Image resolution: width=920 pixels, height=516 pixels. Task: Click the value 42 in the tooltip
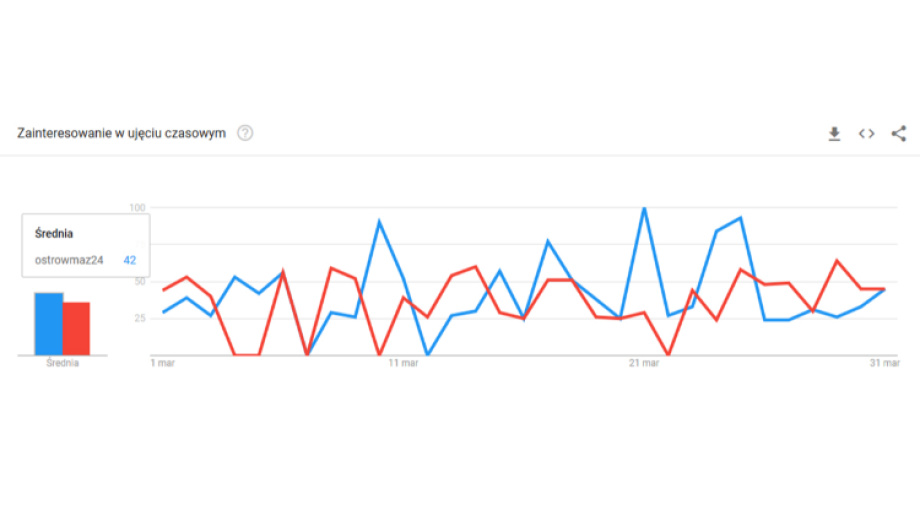130,260
